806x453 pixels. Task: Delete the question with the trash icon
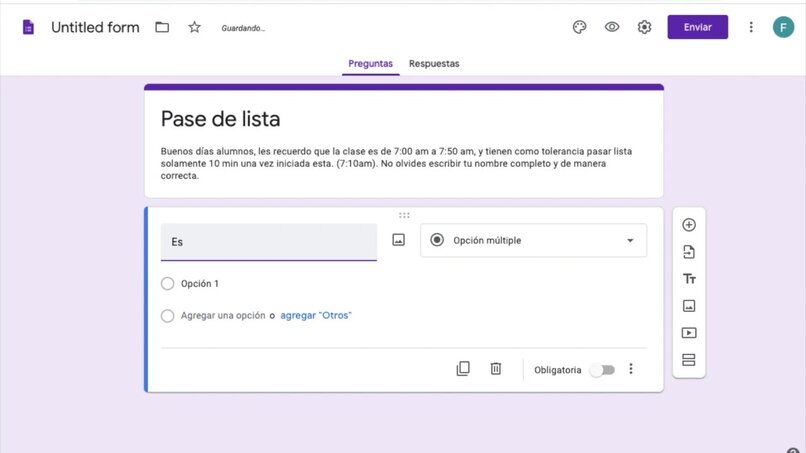(x=496, y=369)
